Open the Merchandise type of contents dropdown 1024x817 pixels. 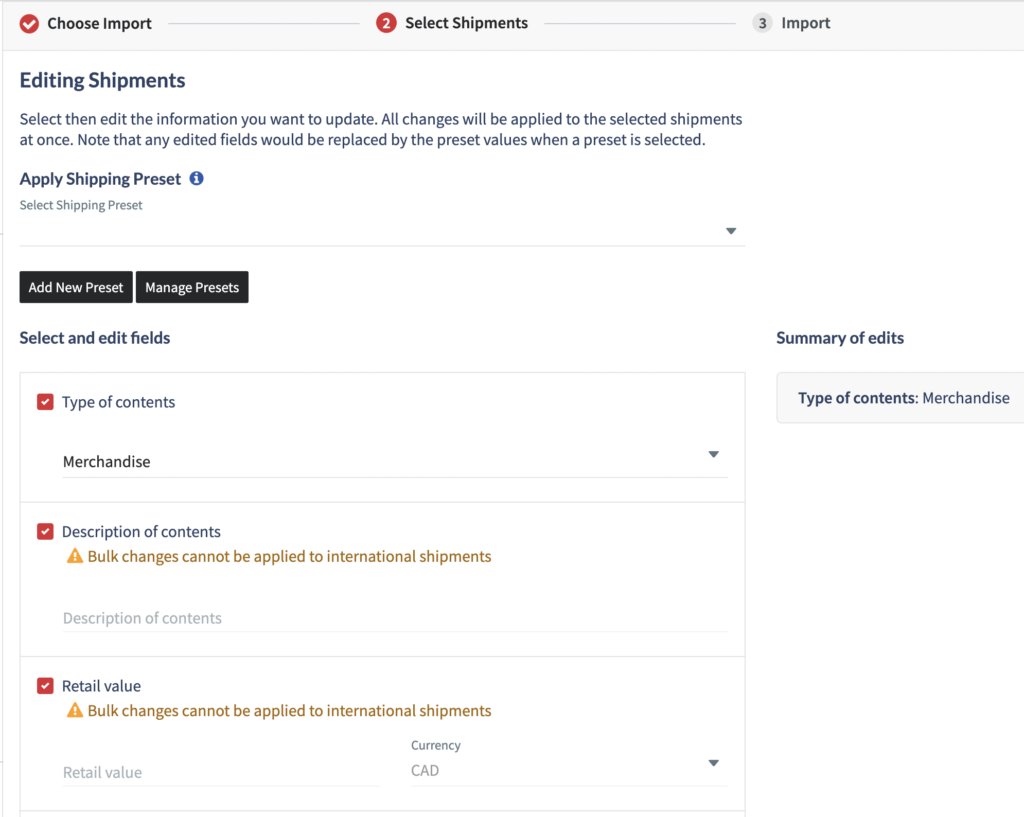(395, 461)
